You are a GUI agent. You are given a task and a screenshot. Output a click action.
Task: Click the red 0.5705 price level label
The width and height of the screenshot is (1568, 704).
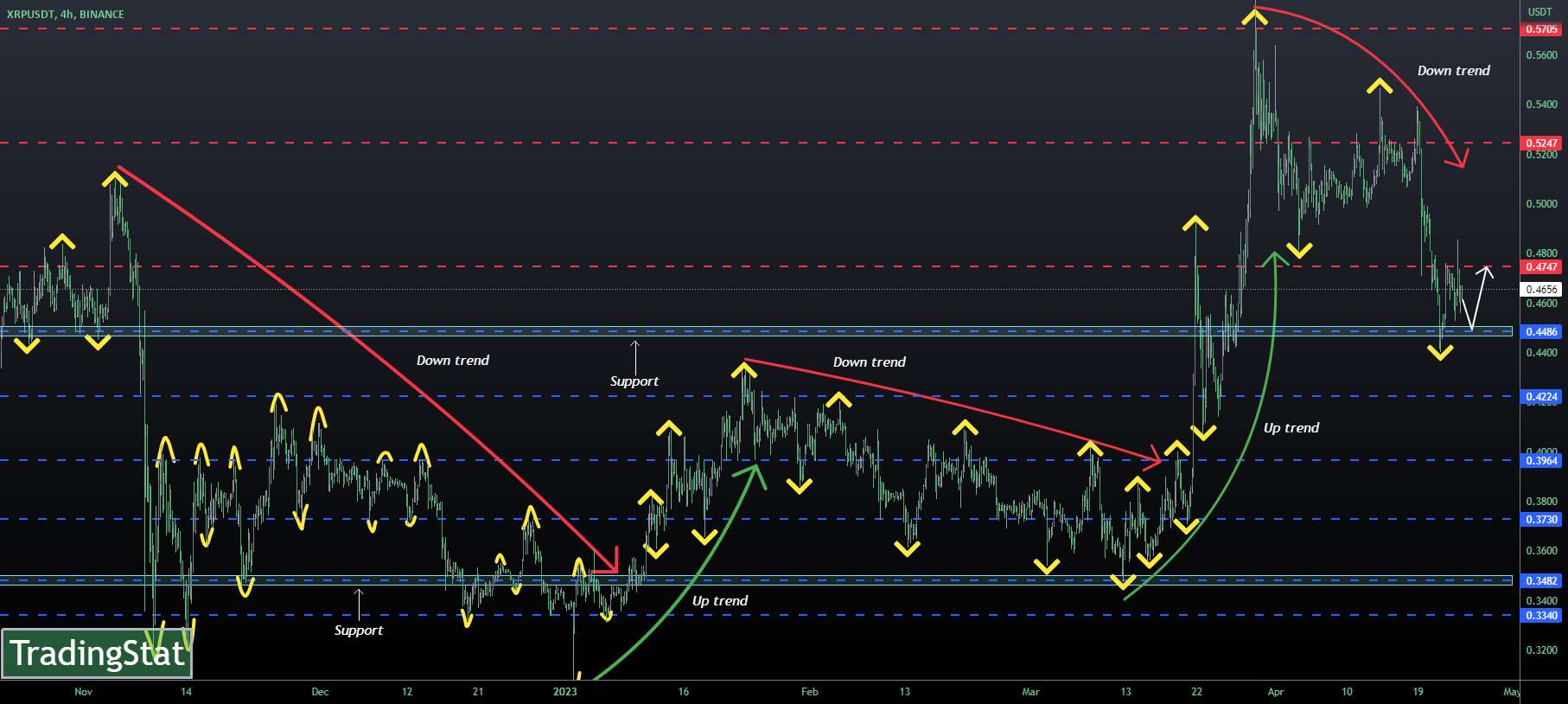pyautogui.click(x=1541, y=29)
